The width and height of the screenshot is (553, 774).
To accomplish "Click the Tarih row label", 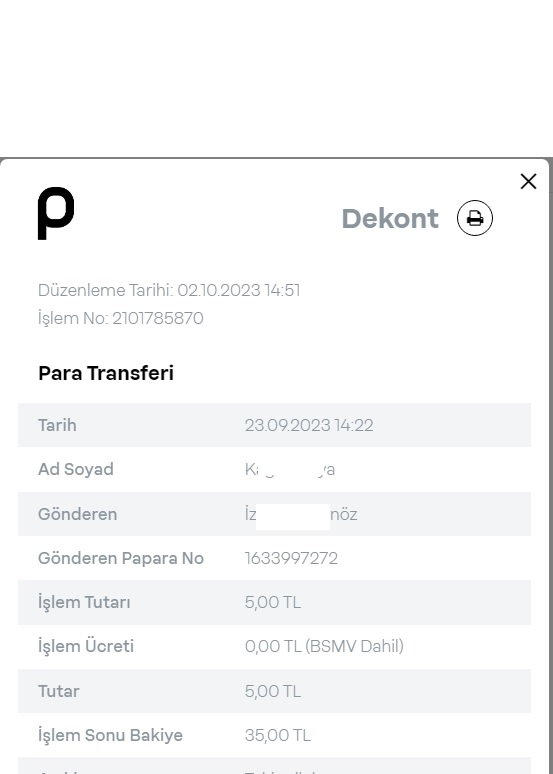I will click(57, 425).
